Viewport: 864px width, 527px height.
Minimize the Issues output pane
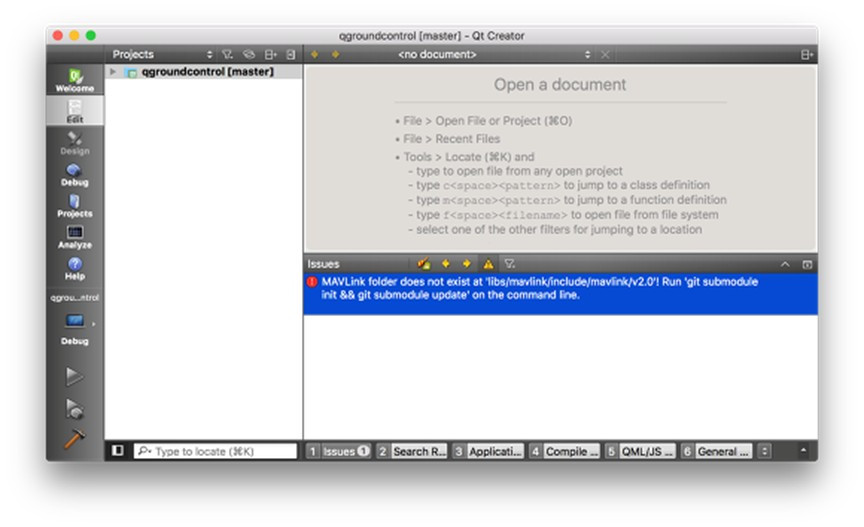(785, 264)
